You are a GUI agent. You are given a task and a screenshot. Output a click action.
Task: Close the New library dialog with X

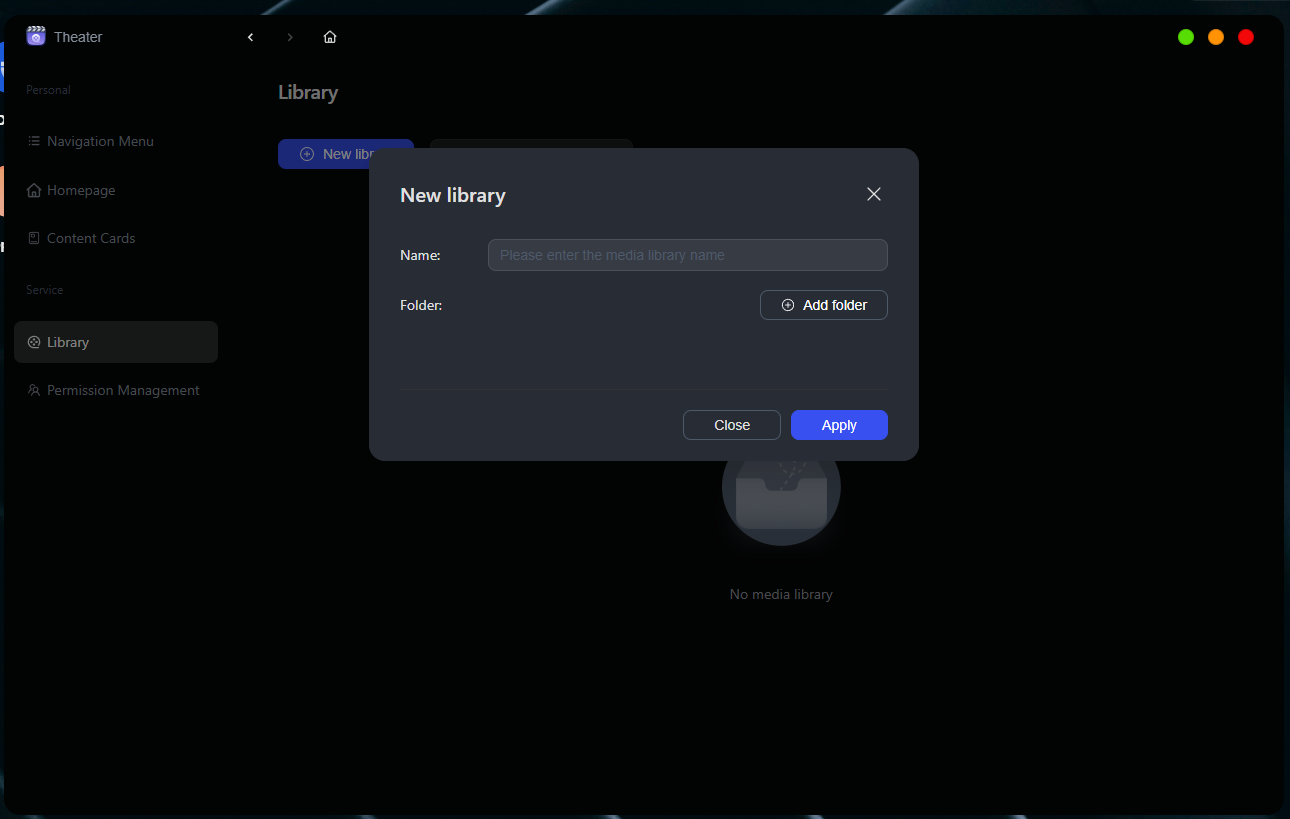[874, 194]
